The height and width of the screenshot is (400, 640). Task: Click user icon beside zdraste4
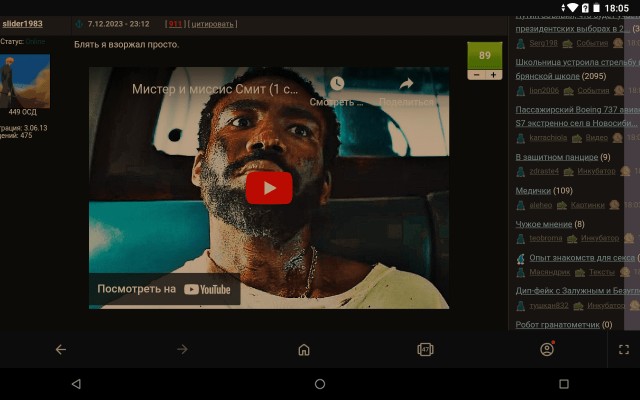(x=520, y=171)
